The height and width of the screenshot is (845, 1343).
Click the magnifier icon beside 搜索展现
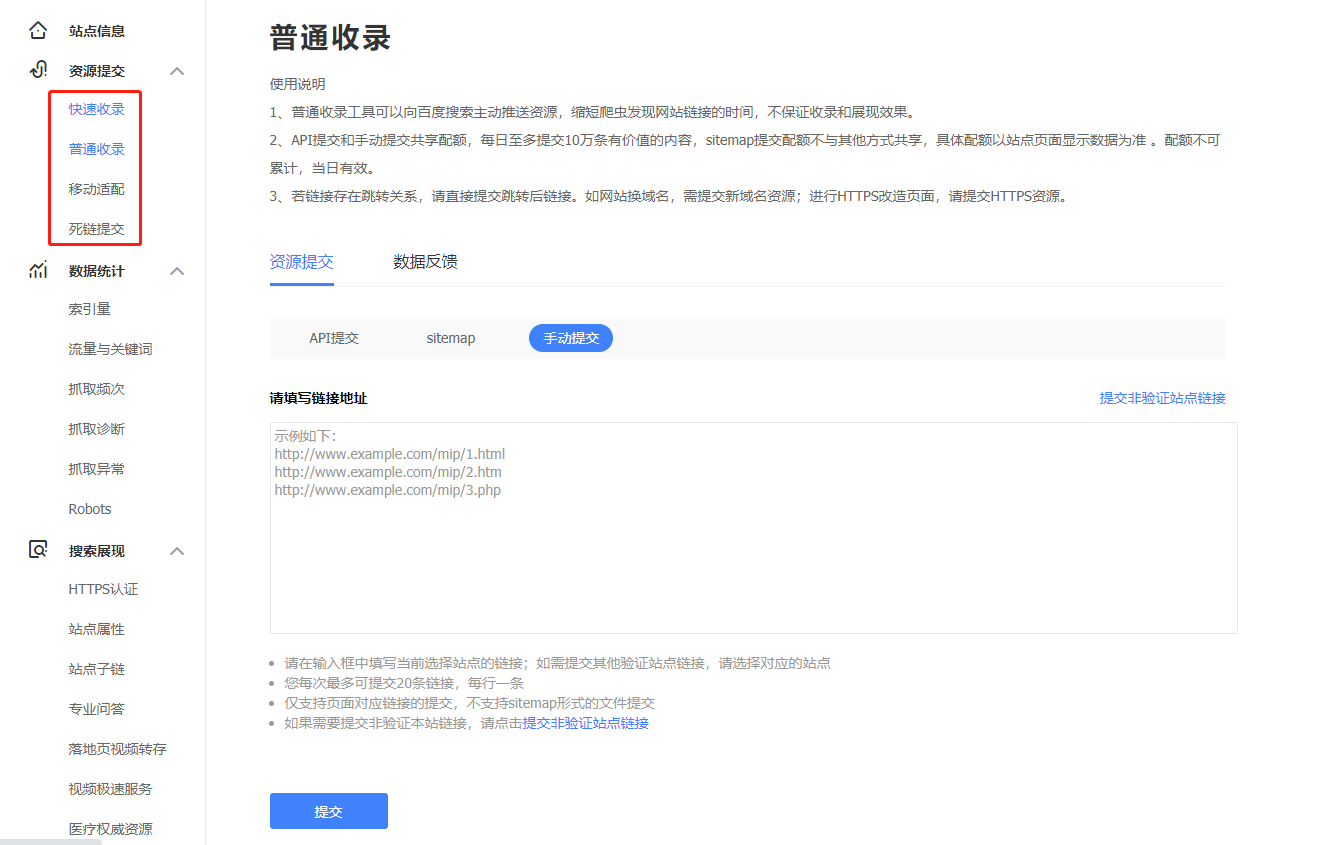pyautogui.click(x=37, y=550)
